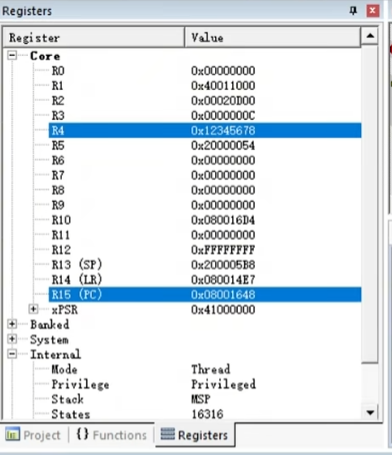Select the R3 register row
Viewport: 392px width, 455px height.
click(x=205, y=116)
